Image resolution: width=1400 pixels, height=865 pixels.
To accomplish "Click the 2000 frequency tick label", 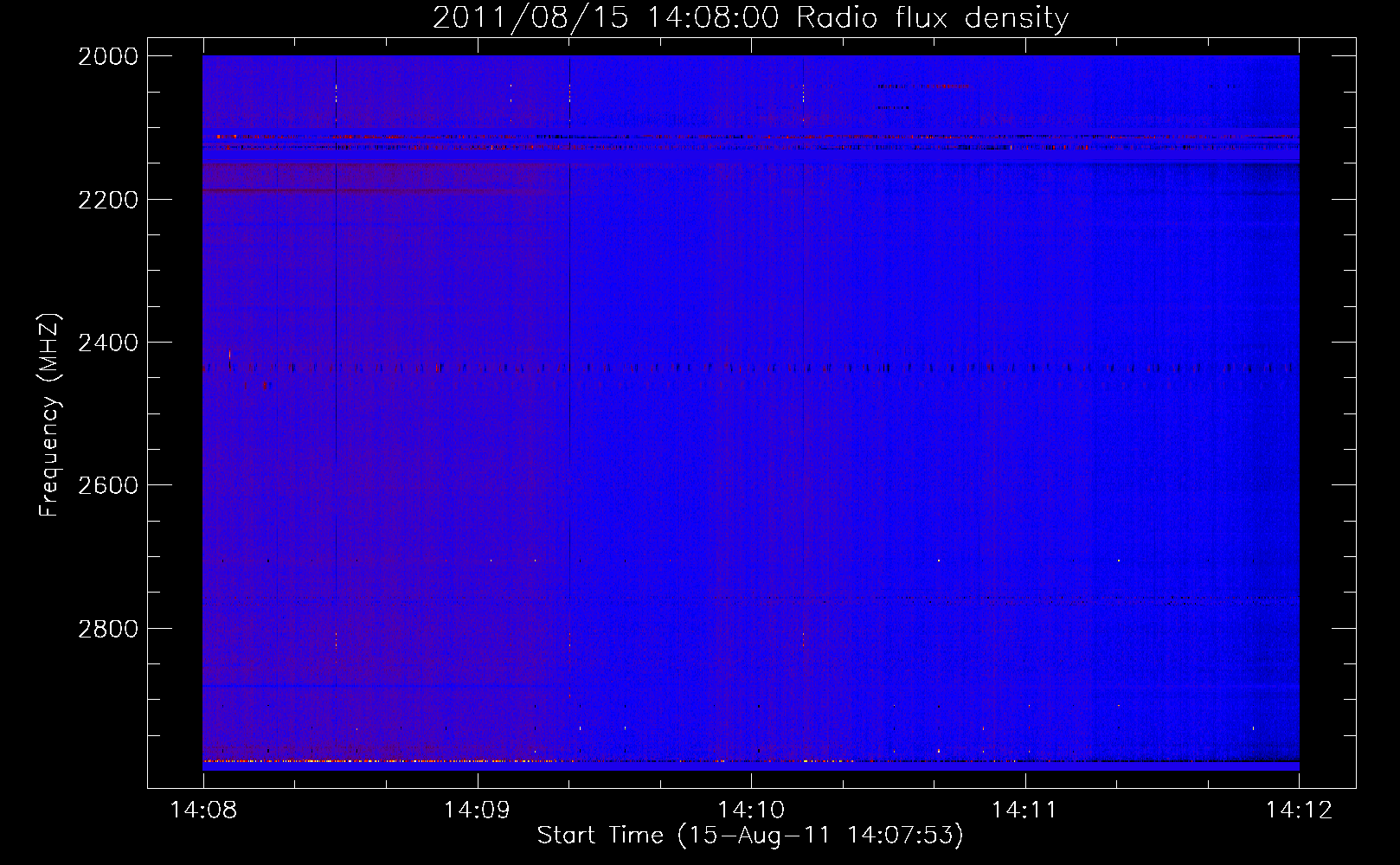I will (108, 56).
